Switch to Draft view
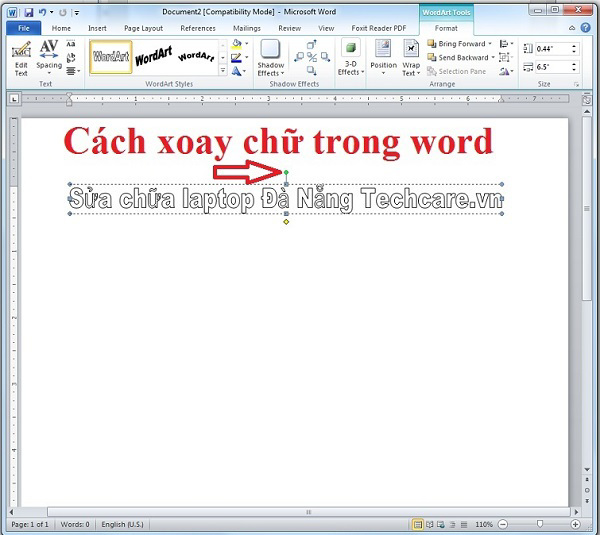Image resolution: width=600 pixels, height=535 pixels. click(464, 524)
